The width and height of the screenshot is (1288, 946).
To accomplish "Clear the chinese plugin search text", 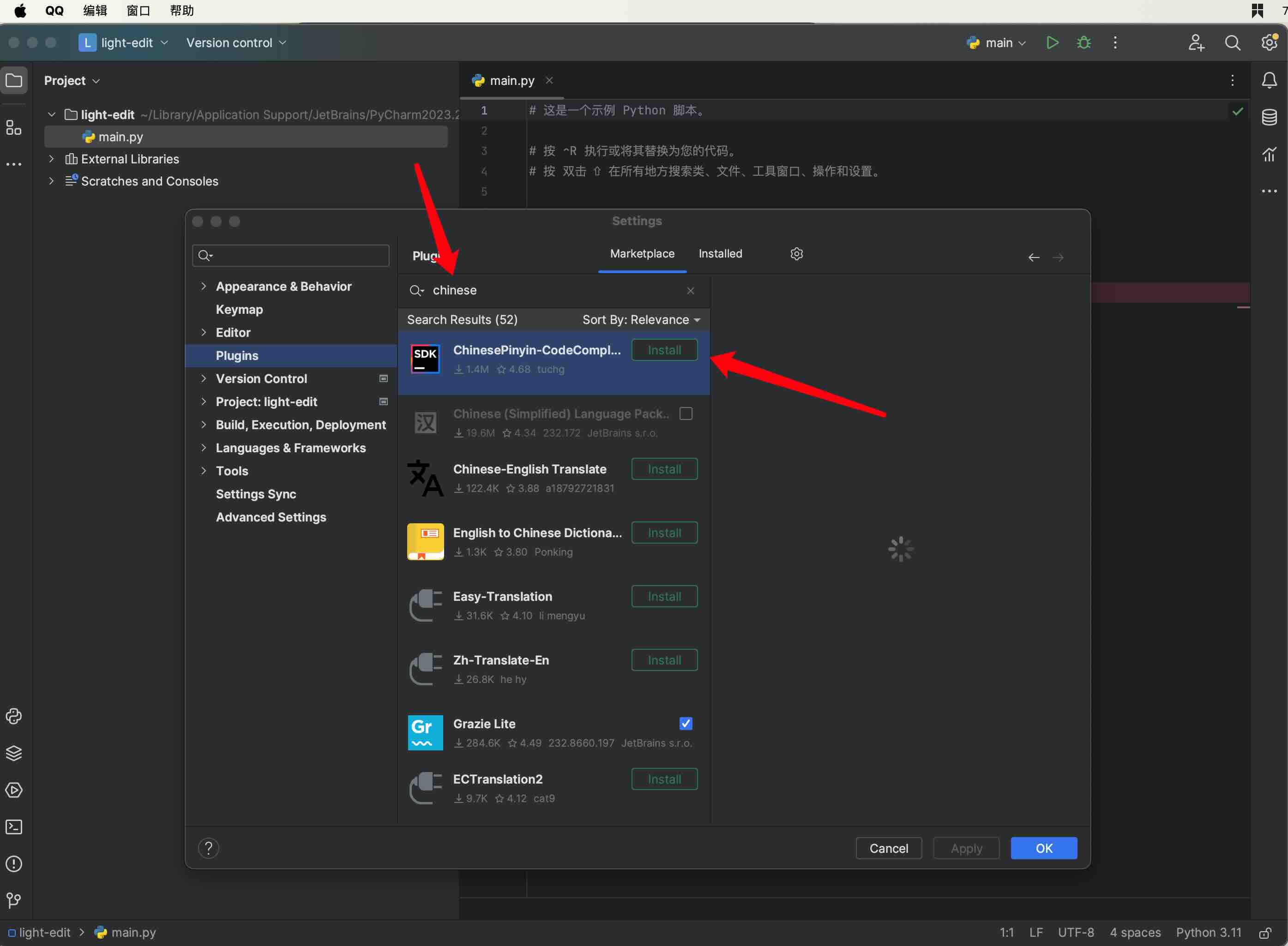I will [x=690, y=291].
